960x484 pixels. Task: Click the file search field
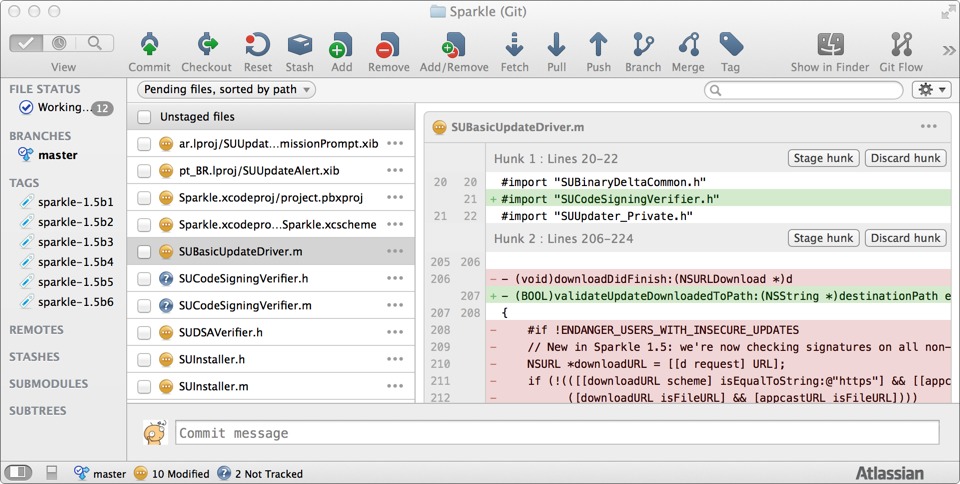click(x=803, y=91)
